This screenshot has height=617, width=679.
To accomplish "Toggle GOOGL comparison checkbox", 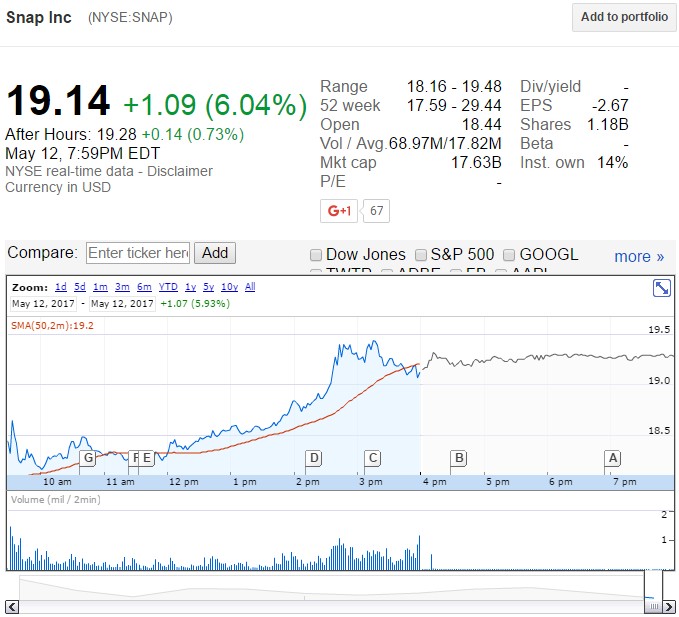I will [x=509, y=255].
